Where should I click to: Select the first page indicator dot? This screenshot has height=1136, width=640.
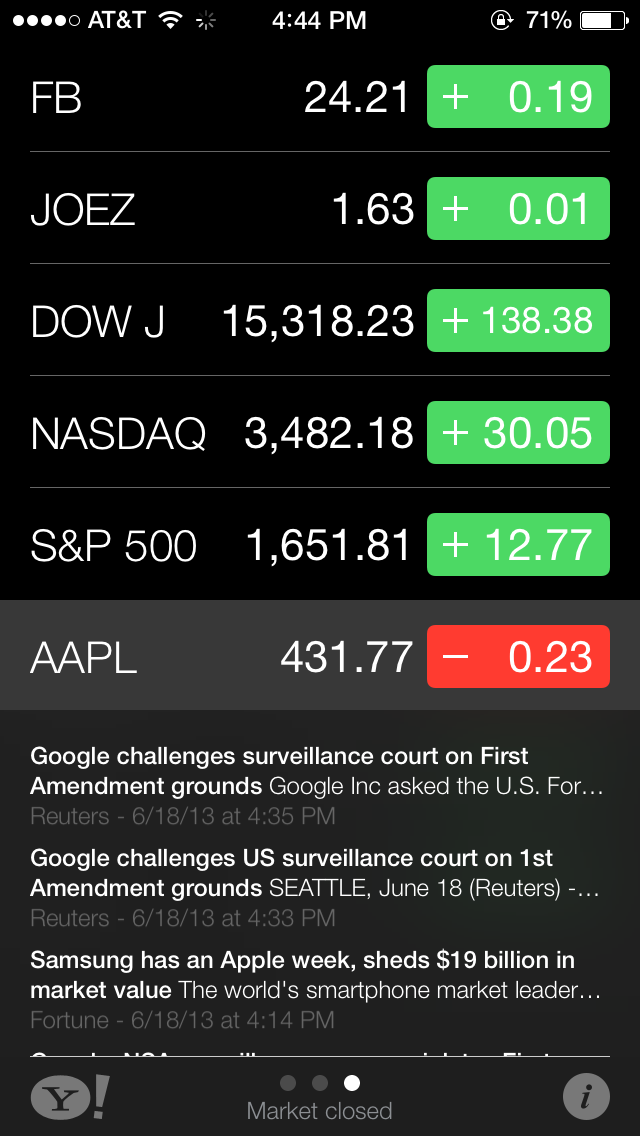pyautogui.click(x=288, y=1083)
